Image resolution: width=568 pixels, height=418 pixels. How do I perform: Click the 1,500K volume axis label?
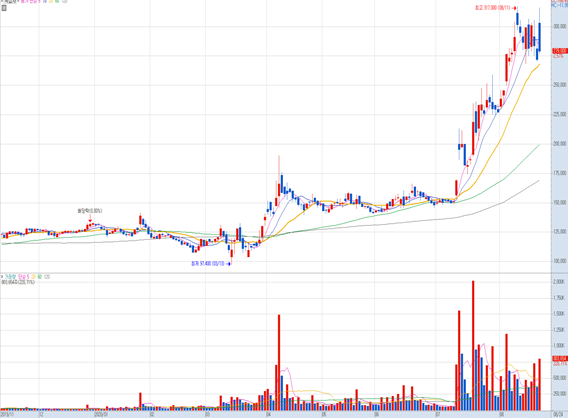(559, 314)
